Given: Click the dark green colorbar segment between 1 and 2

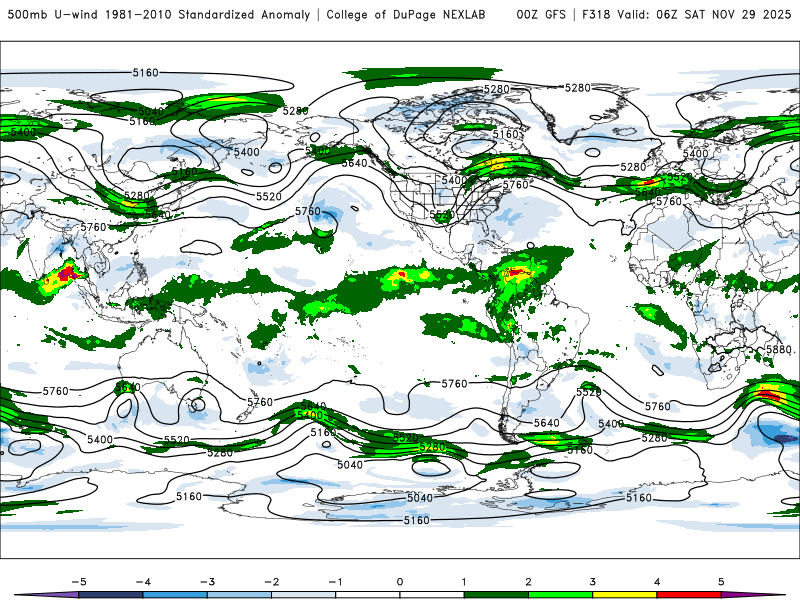Looking at the screenshot, I should tap(496, 595).
